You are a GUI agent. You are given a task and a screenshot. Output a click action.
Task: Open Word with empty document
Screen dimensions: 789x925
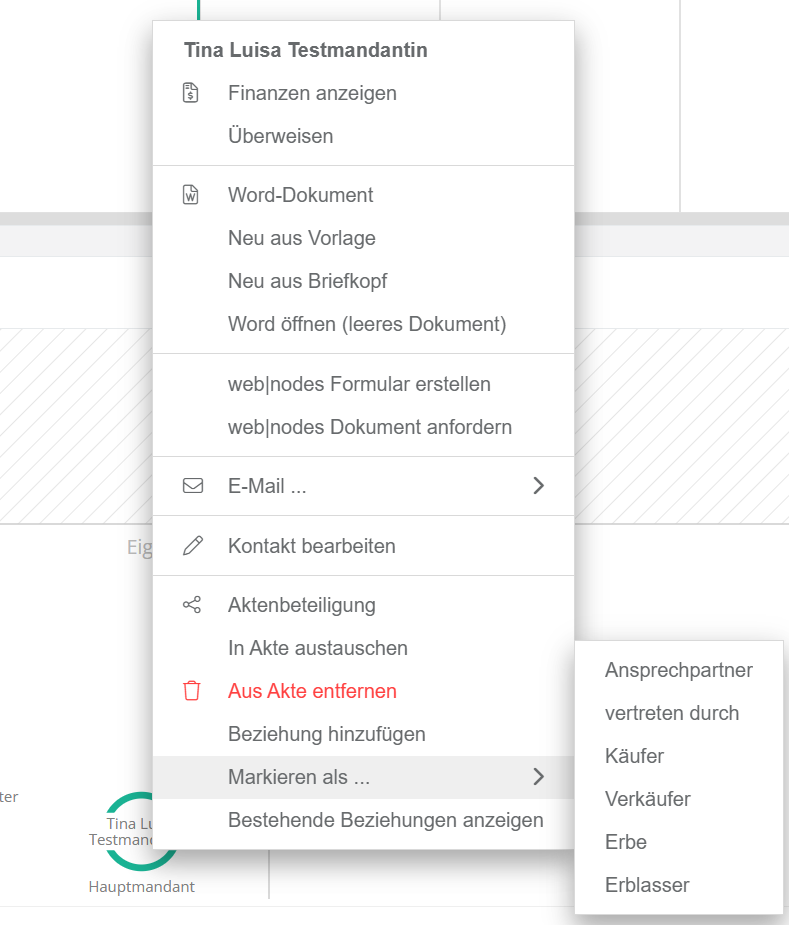(367, 324)
